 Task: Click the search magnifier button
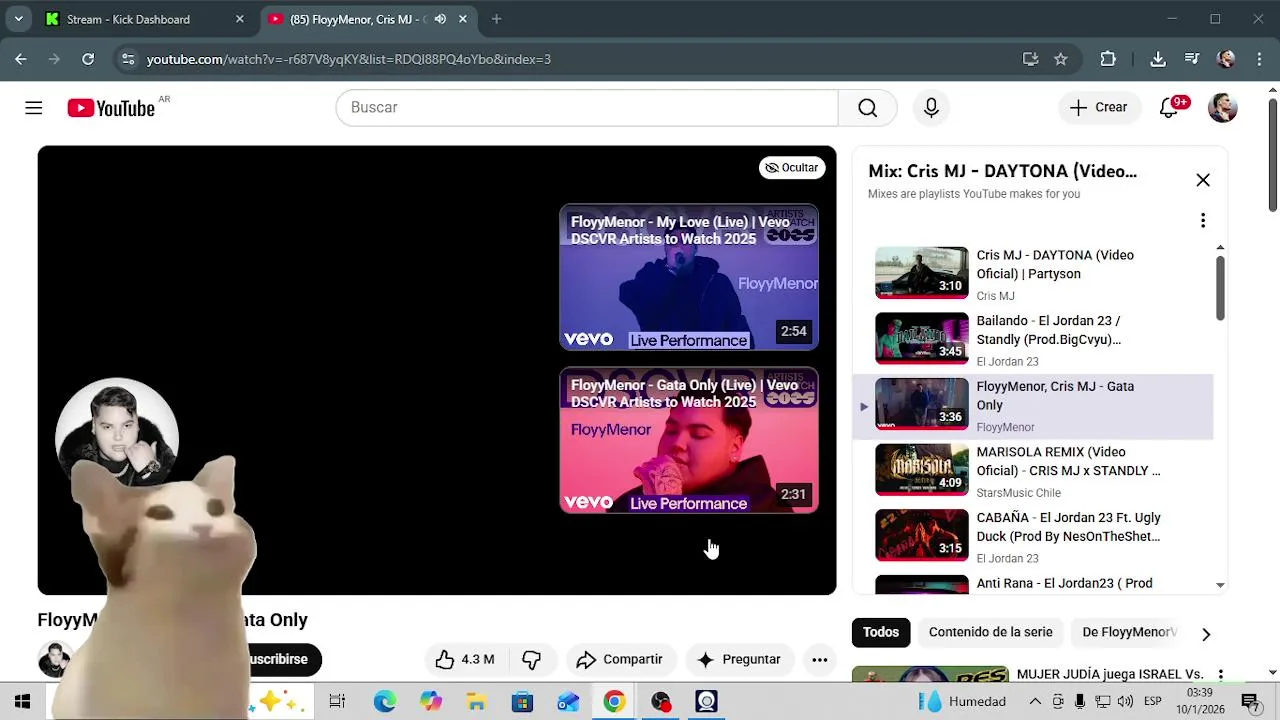coord(867,108)
